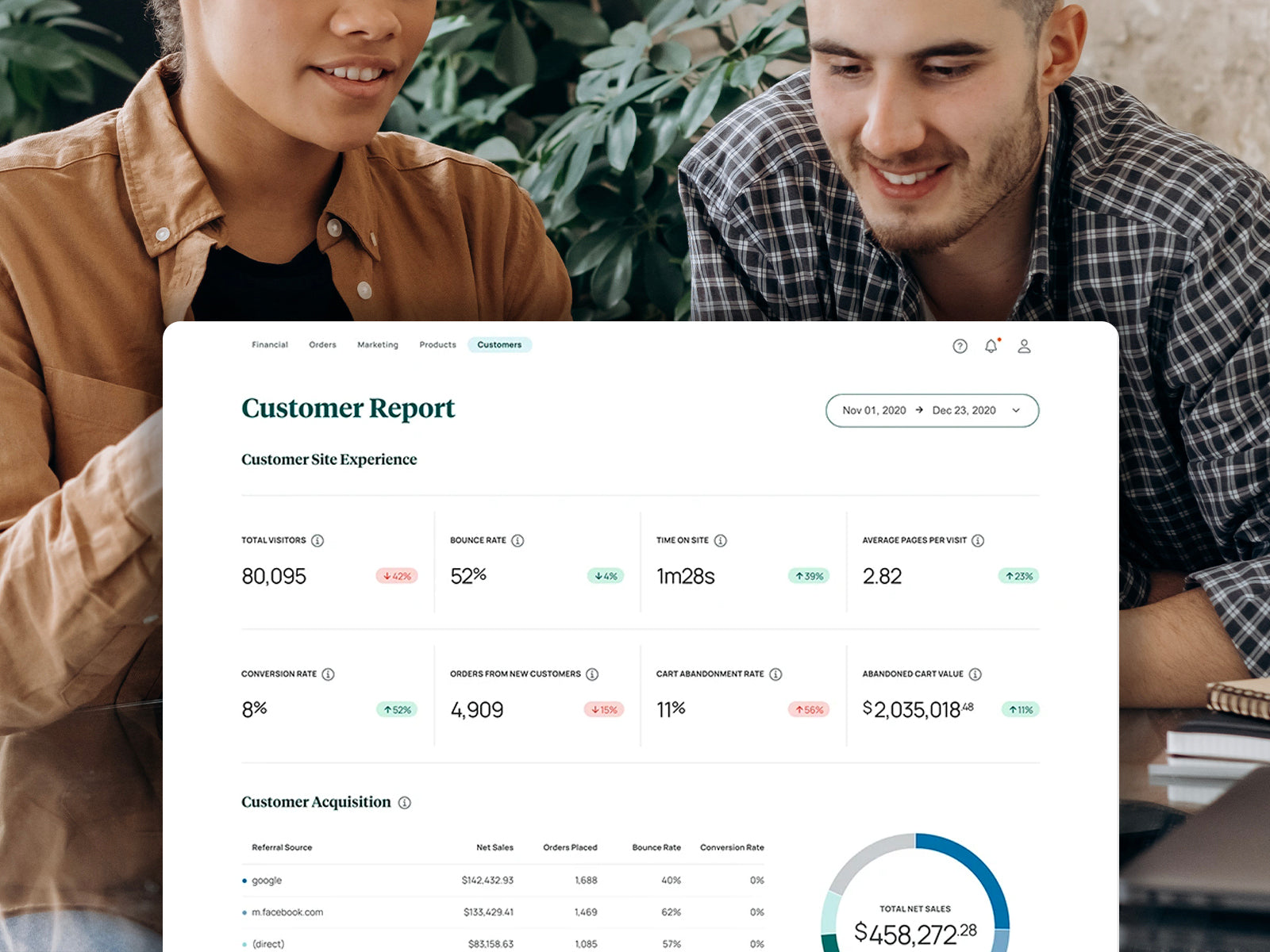Go to the Products tab
The height and width of the screenshot is (952, 1270).
tap(437, 345)
